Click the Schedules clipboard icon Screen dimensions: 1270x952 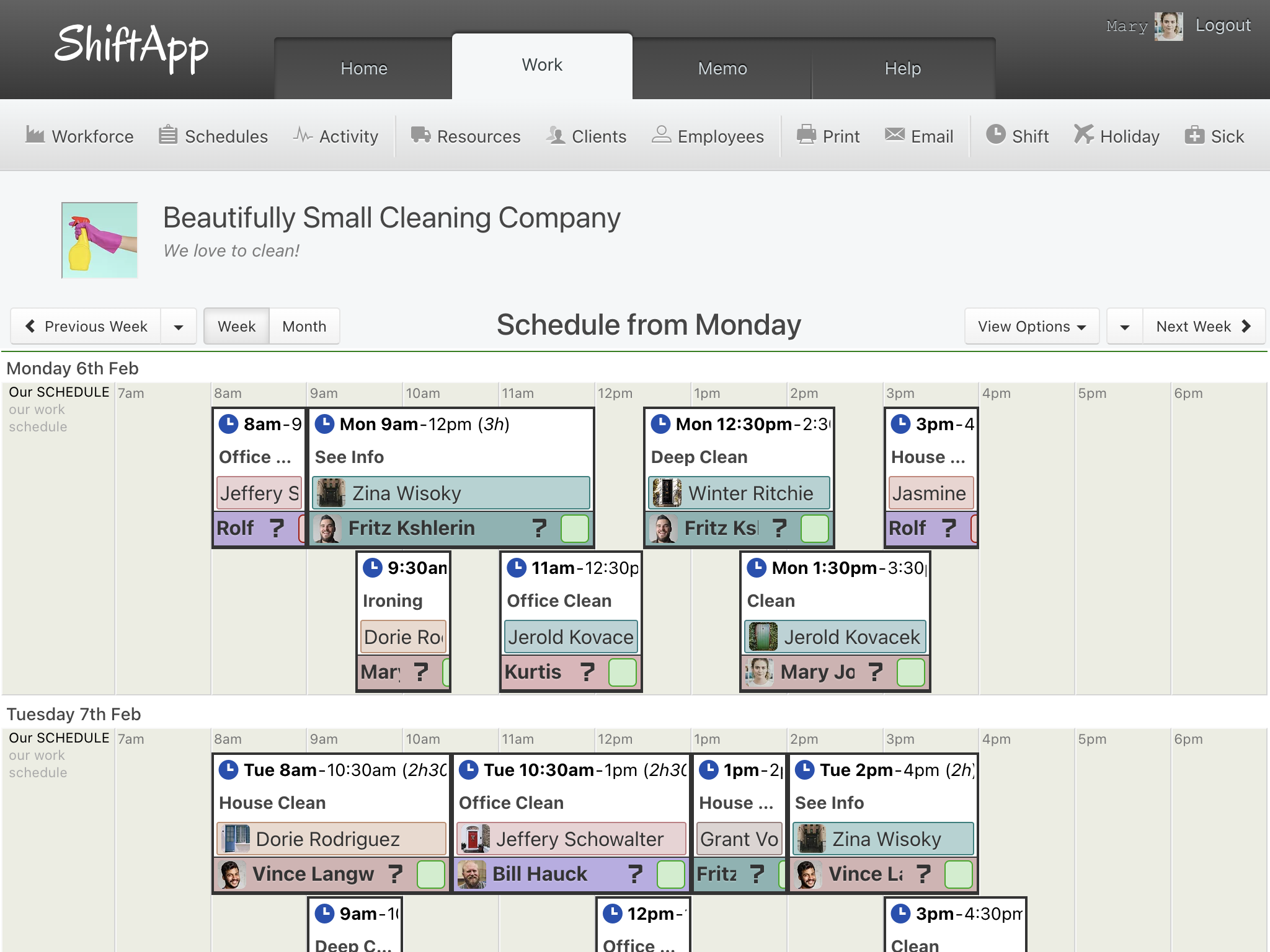(x=168, y=135)
